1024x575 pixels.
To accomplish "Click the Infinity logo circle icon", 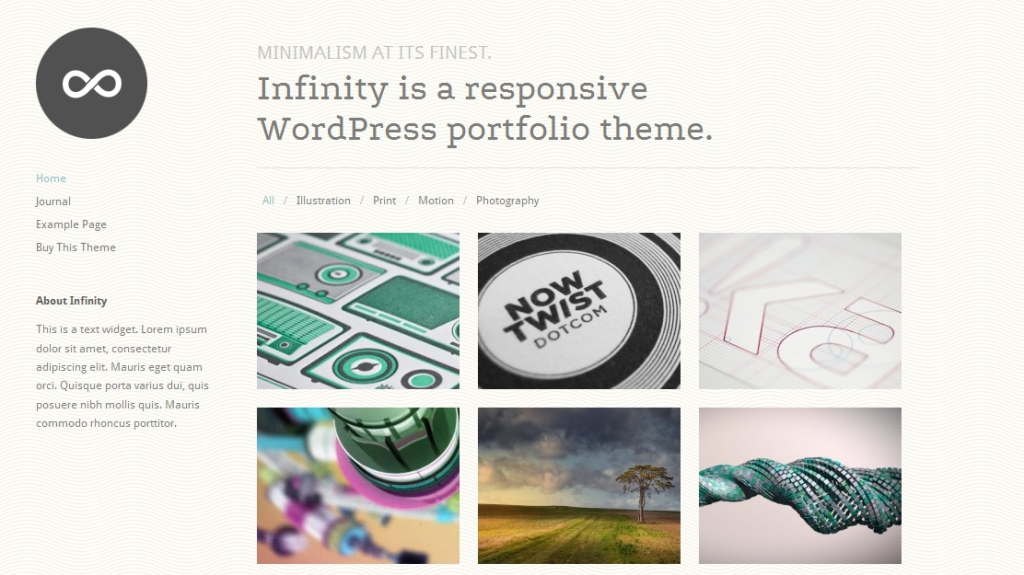I will [91, 83].
